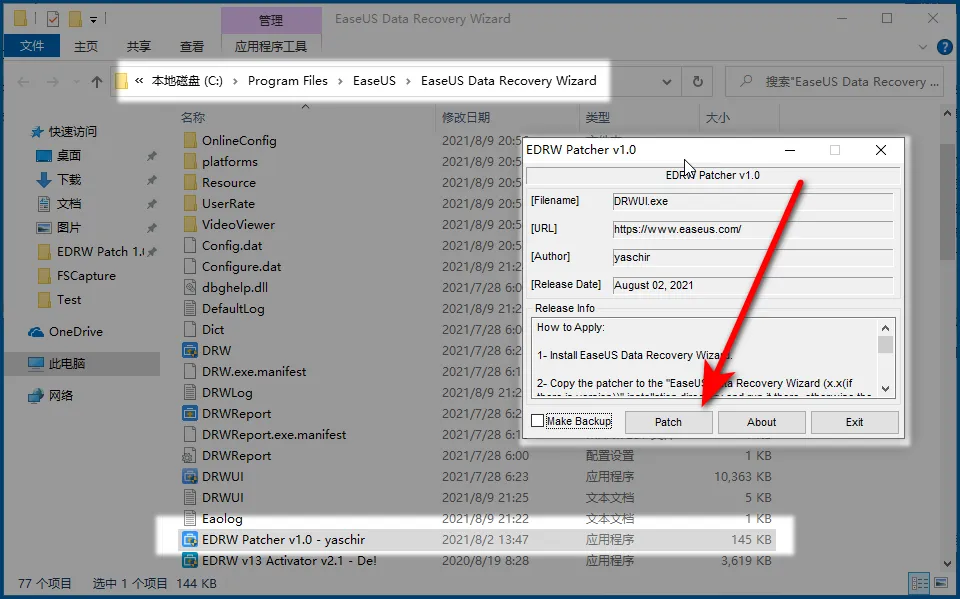Viewport: 960px width, 599px height.
Task: Select the VideoViewer folder icon
Action: [x=190, y=224]
